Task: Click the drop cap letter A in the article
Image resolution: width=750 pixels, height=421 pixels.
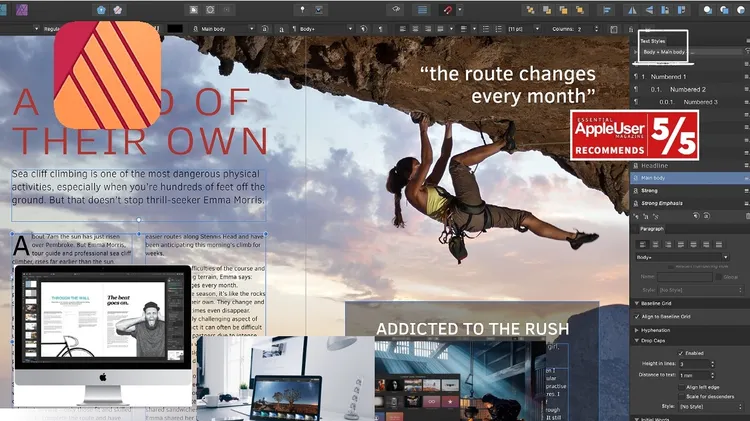Action: 21,245
